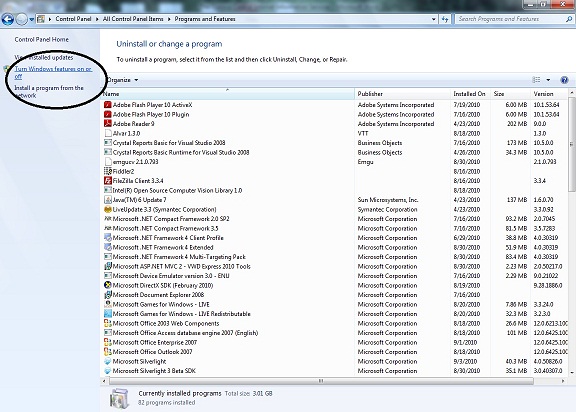Image resolution: width=576 pixels, height=412 pixels.
Task: Click the VTT publisher cell
Action: pyautogui.click(x=363, y=133)
